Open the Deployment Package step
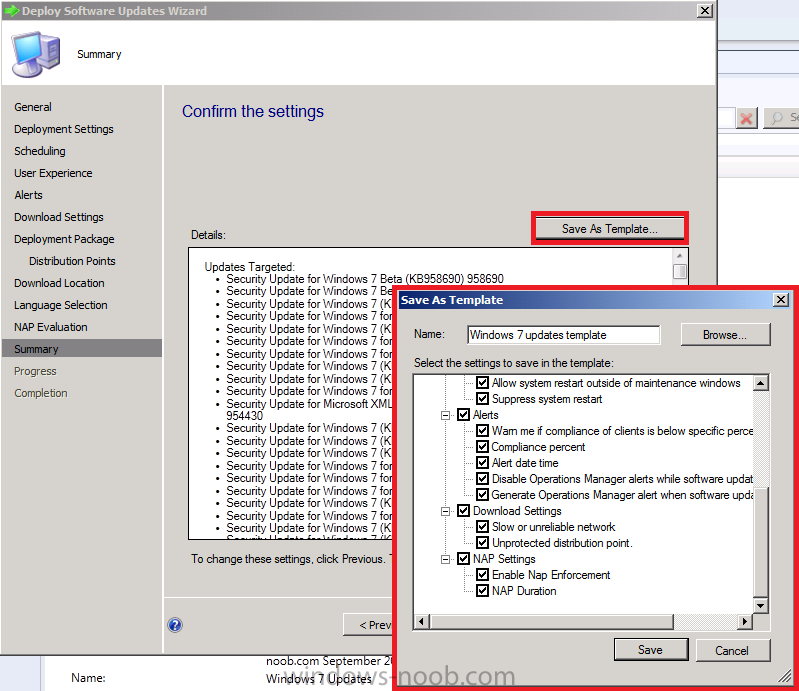799x691 pixels. (x=64, y=239)
